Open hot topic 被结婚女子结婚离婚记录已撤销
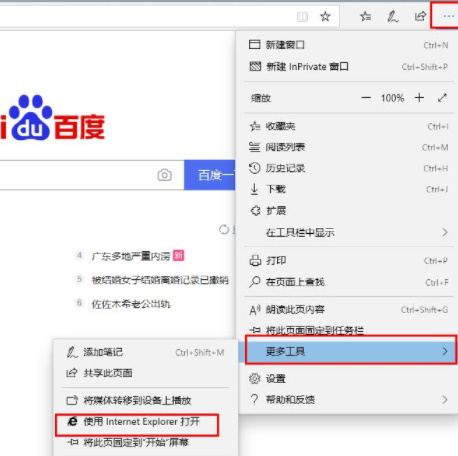The image size is (458, 456). (x=160, y=280)
